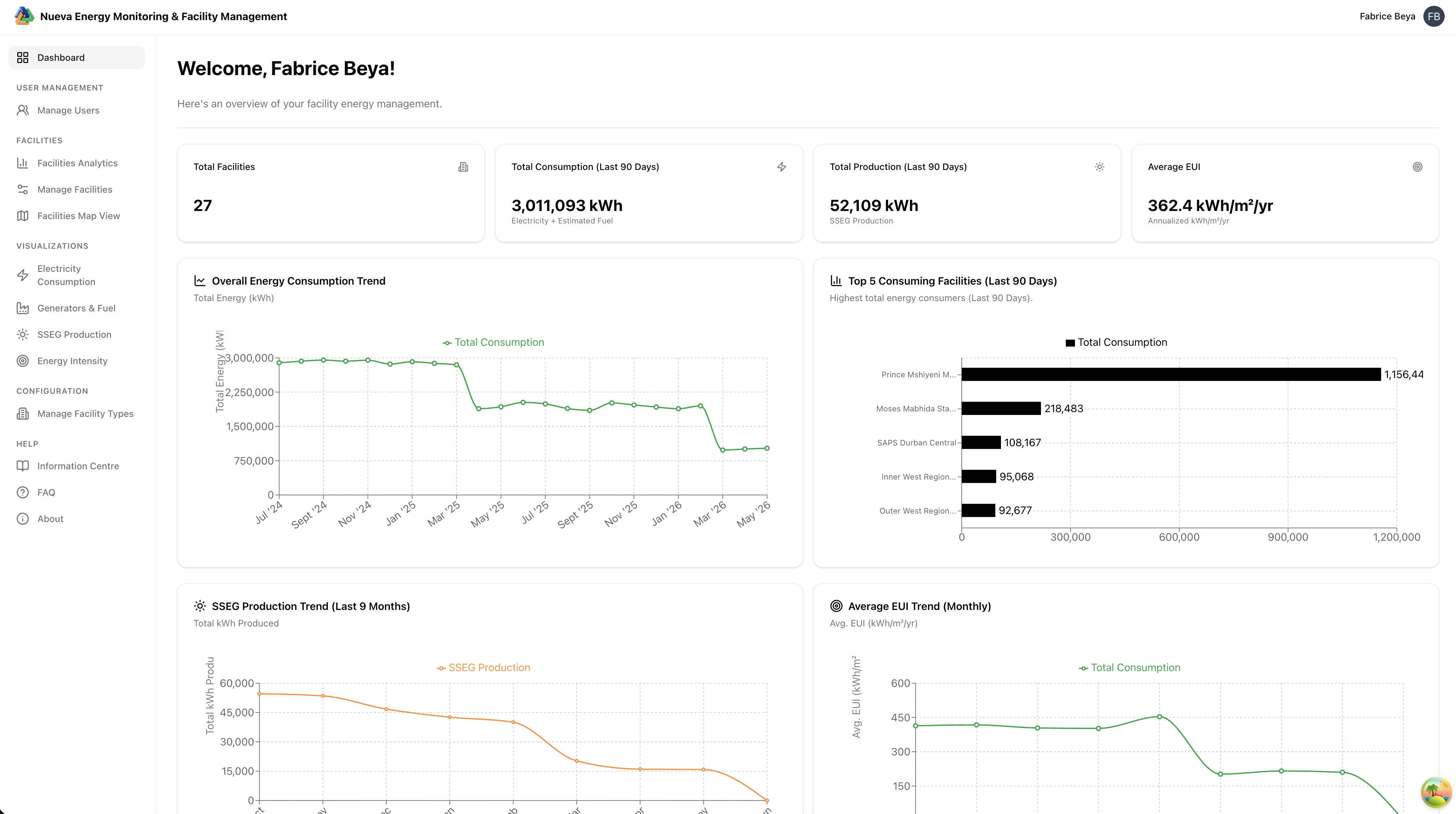Click the Electricity Consumption lightning icon
Image resolution: width=1456 pixels, height=814 pixels.
pos(23,275)
